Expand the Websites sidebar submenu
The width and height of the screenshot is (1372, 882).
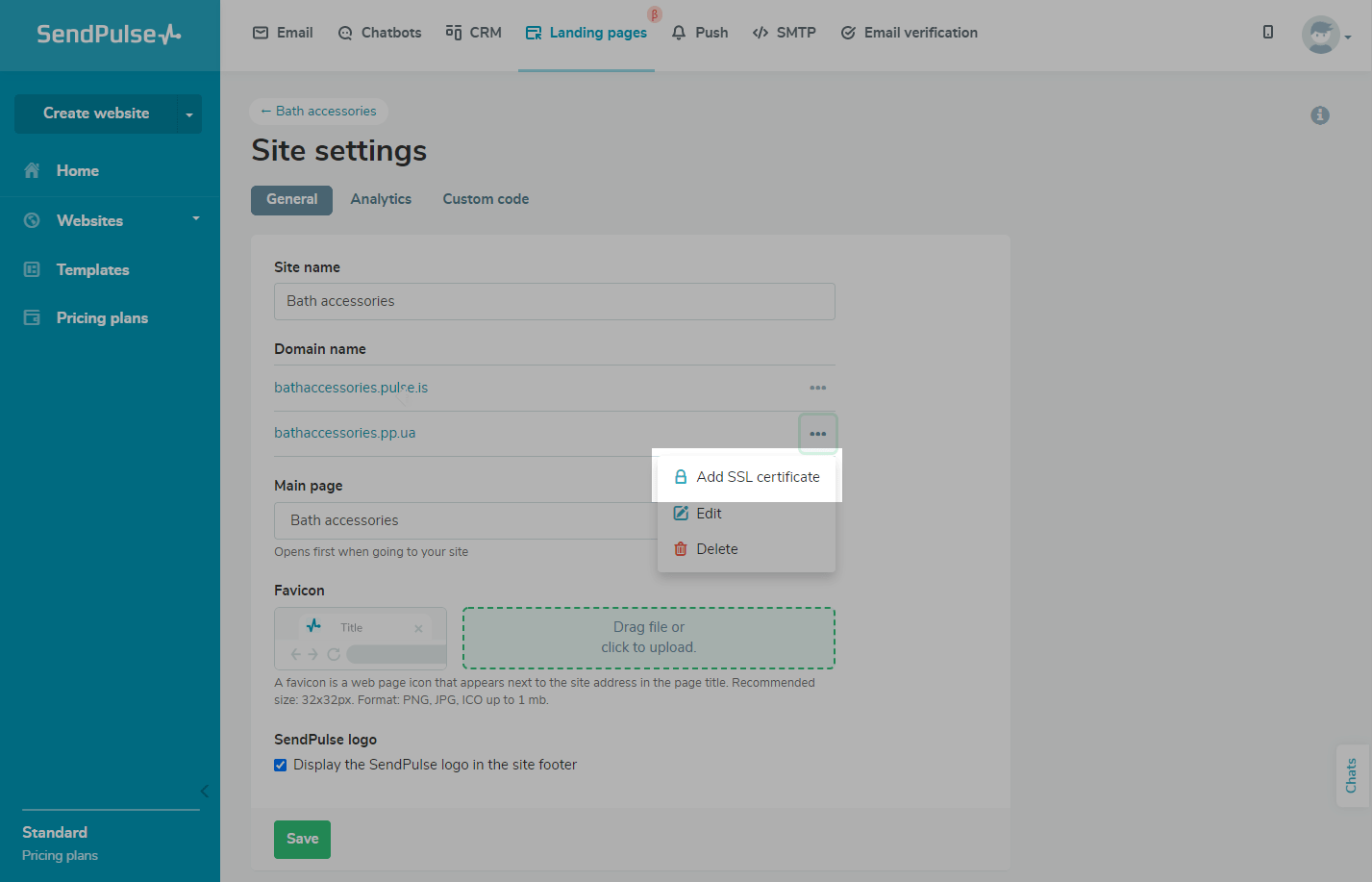pyautogui.click(x=196, y=219)
